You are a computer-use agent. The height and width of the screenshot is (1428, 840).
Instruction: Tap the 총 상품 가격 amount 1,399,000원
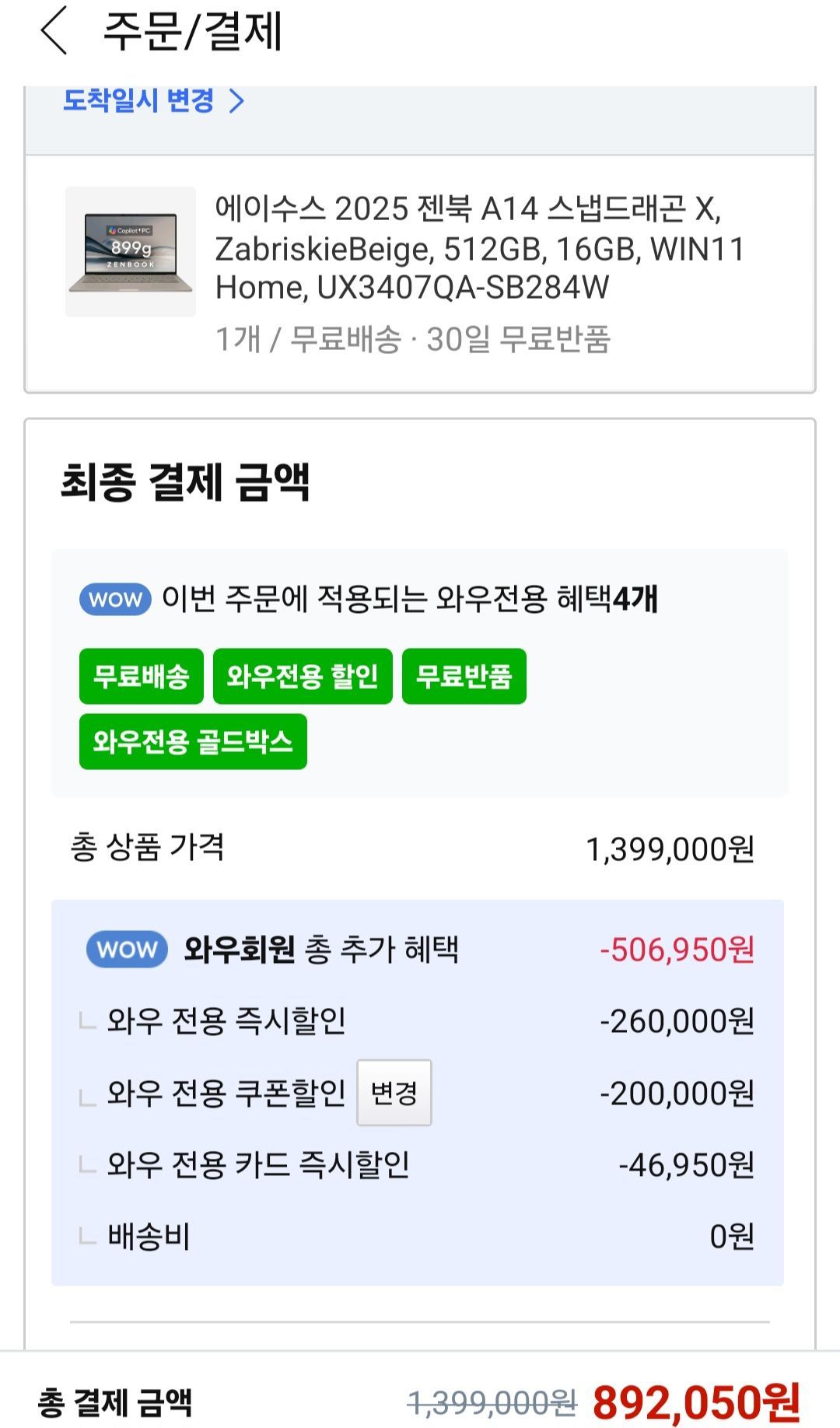[x=670, y=849]
